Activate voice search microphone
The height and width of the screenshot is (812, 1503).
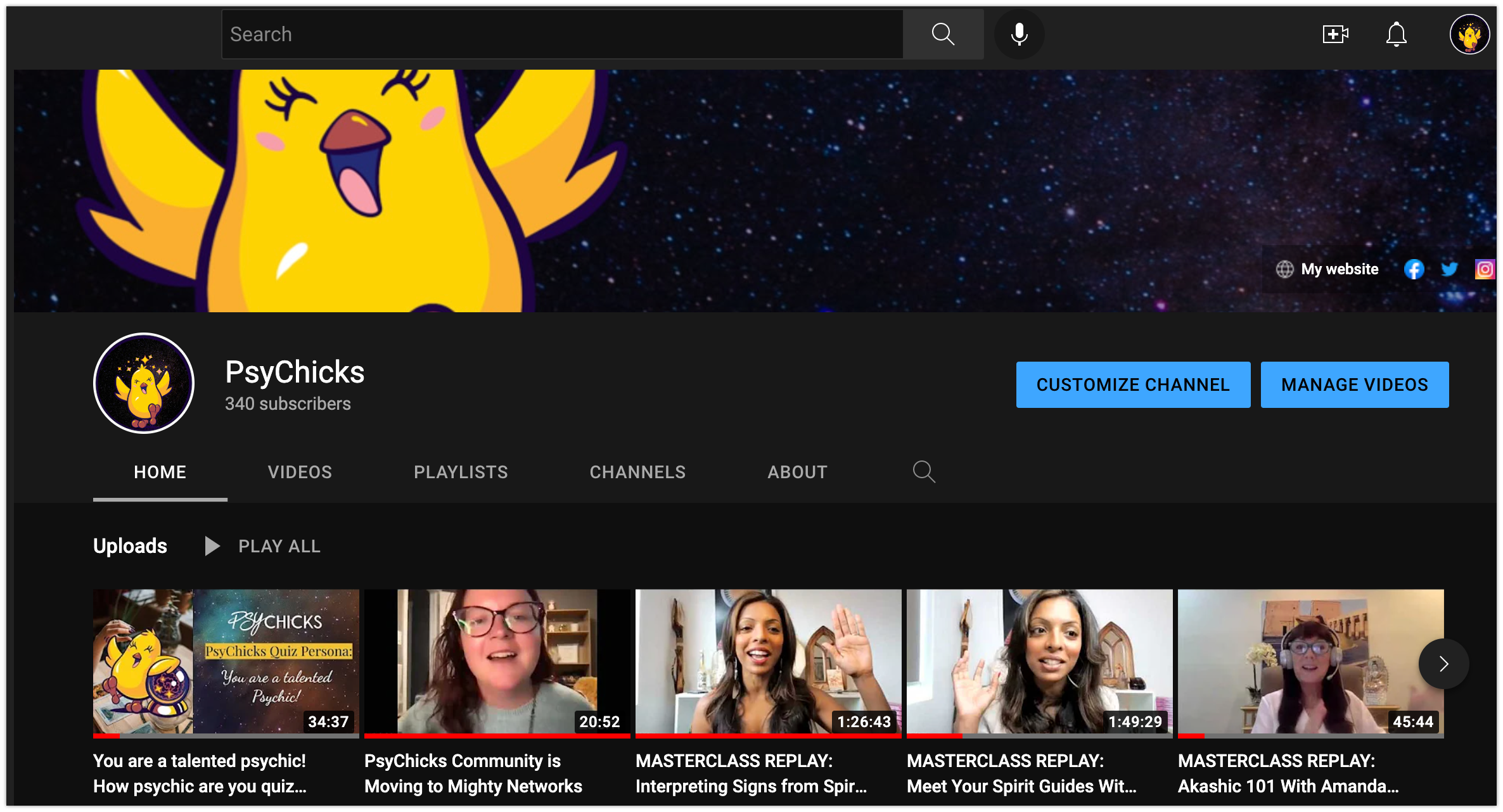(1019, 34)
